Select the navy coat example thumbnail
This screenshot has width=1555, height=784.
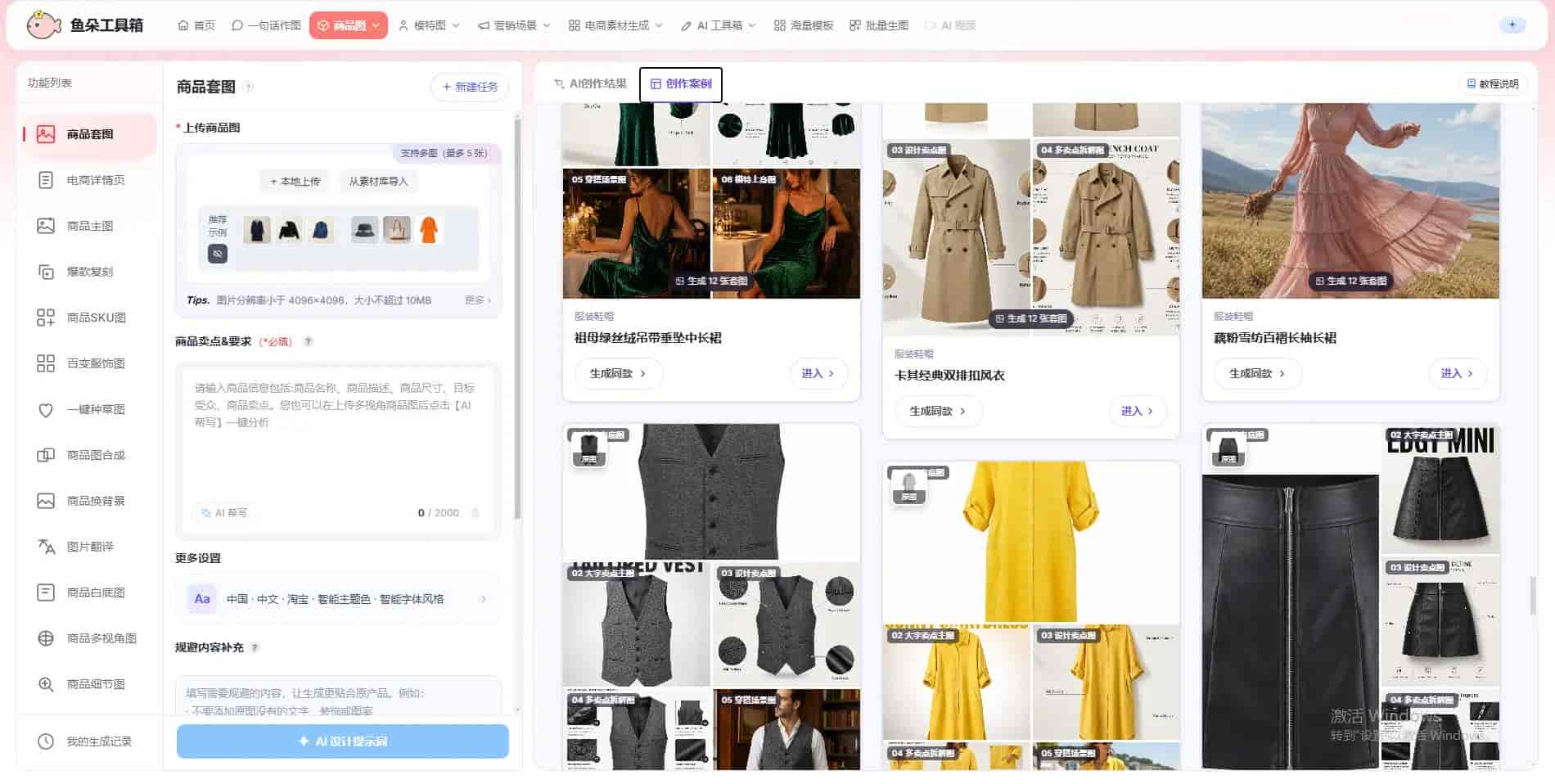(x=257, y=231)
